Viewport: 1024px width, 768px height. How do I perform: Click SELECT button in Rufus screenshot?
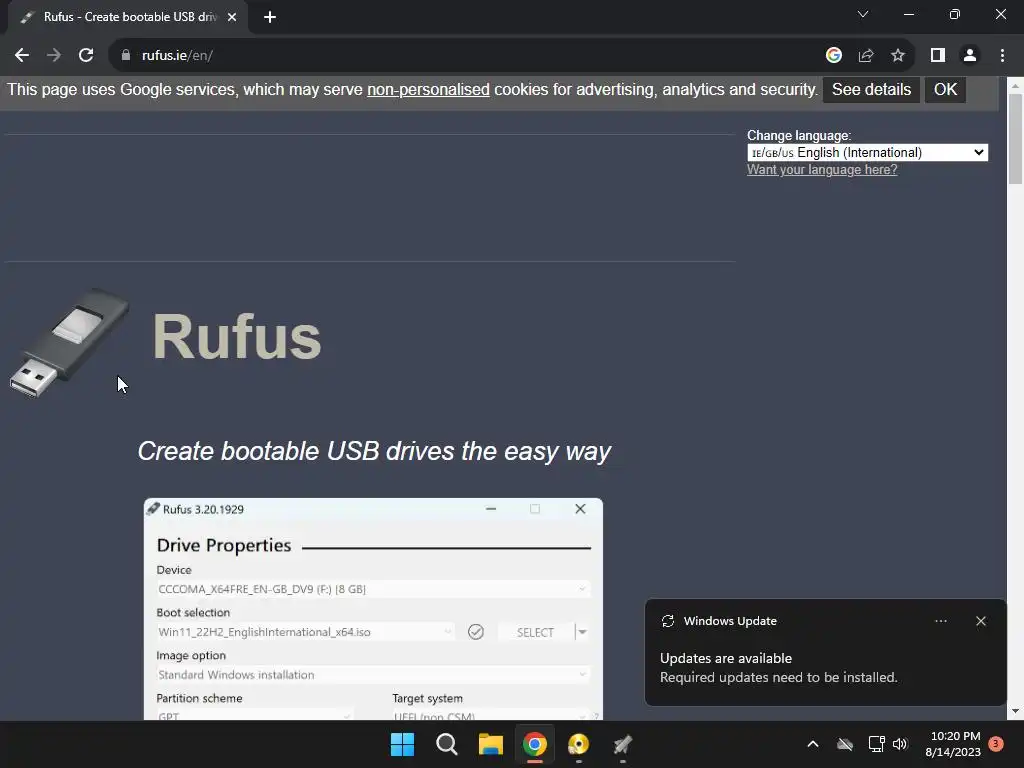[535, 632]
